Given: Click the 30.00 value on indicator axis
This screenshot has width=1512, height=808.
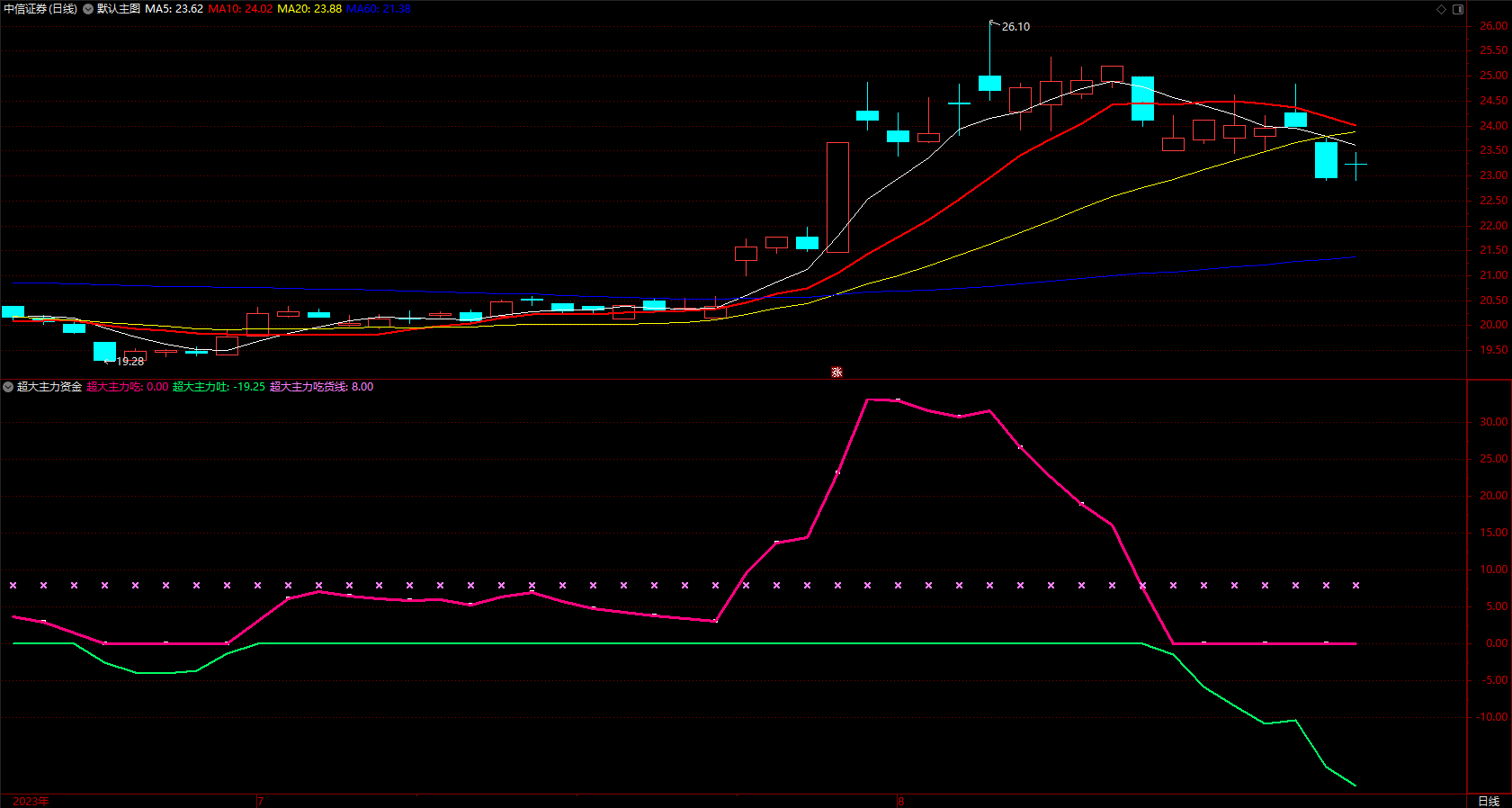Looking at the screenshot, I should tap(1493, 422).
